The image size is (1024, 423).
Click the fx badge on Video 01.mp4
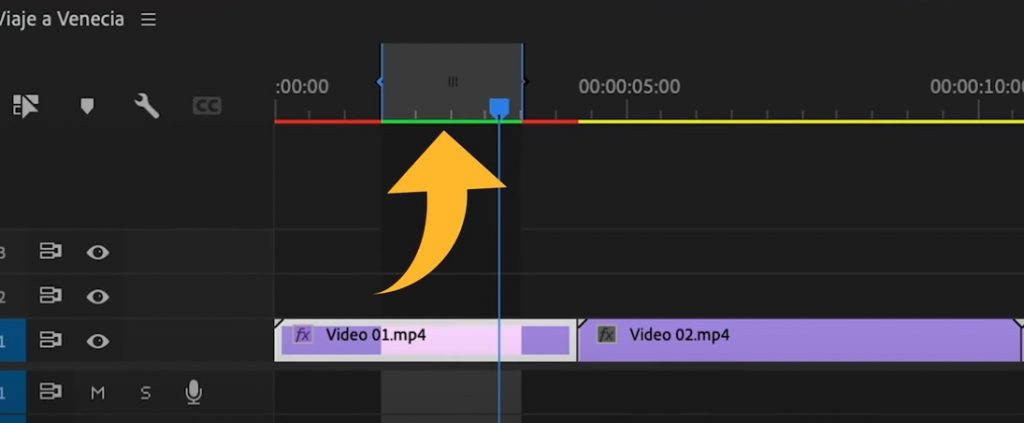tap(302, 335)
